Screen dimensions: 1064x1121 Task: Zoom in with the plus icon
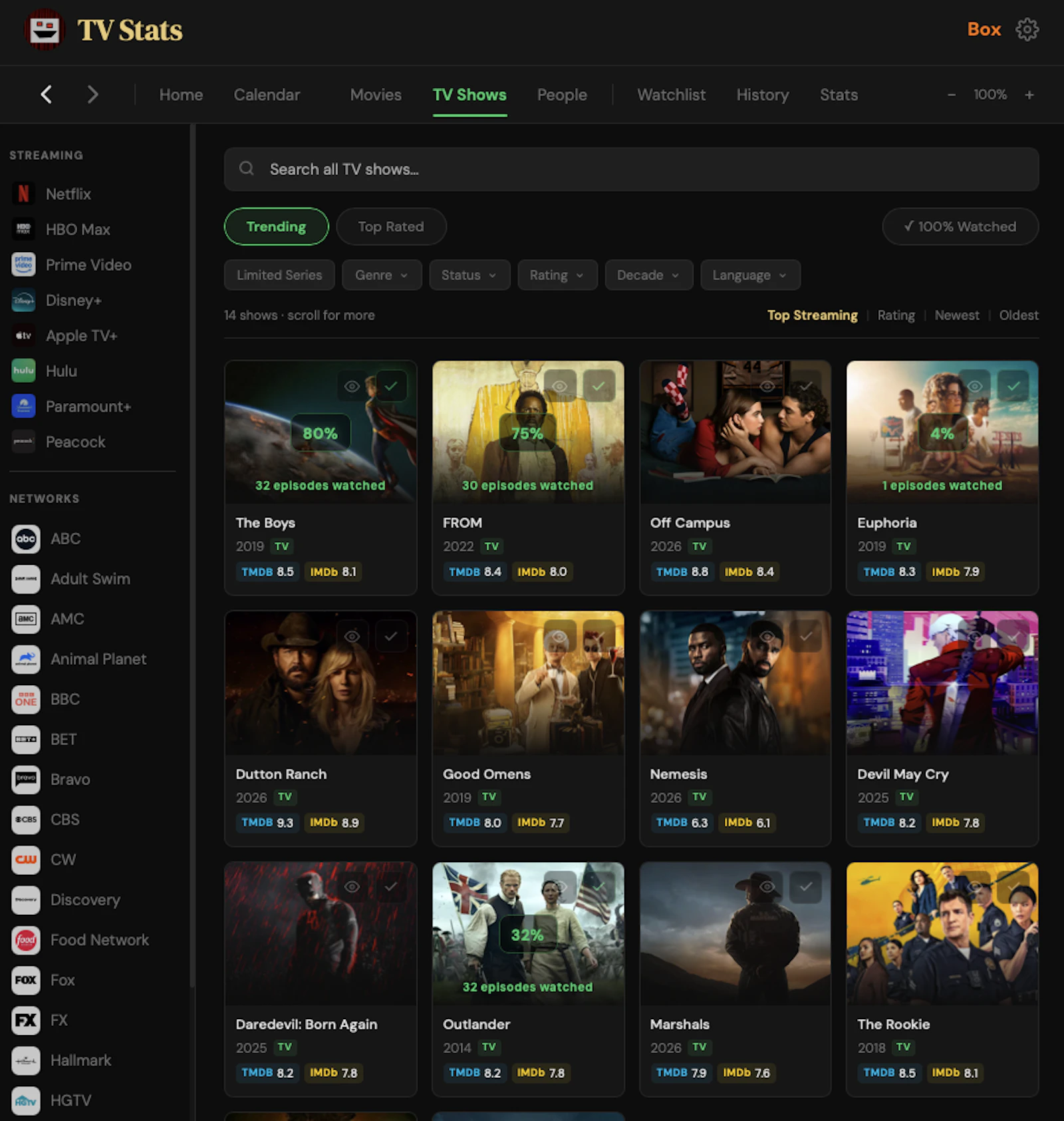pyautogui.click(x=1029, y=94)
